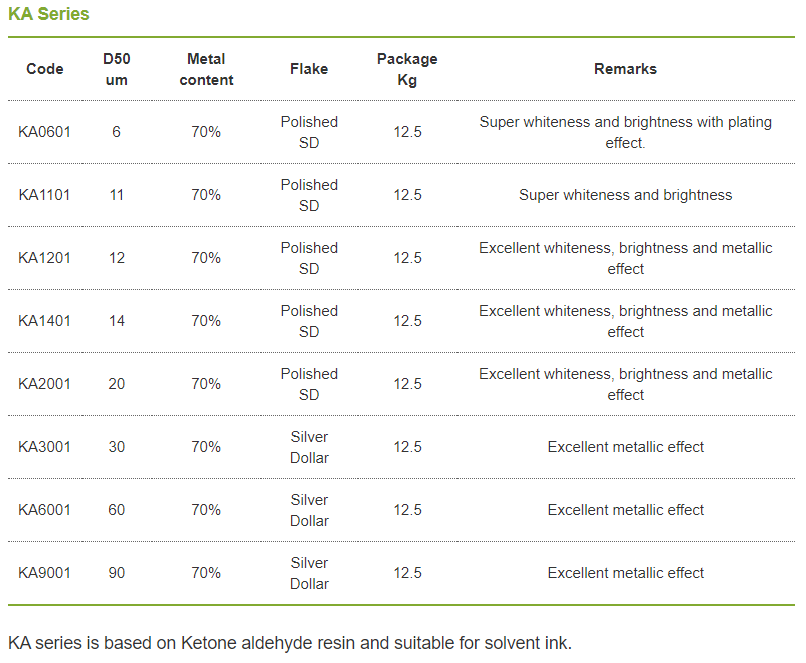Select the KA2001 code cell

click(x=44, y=384)
